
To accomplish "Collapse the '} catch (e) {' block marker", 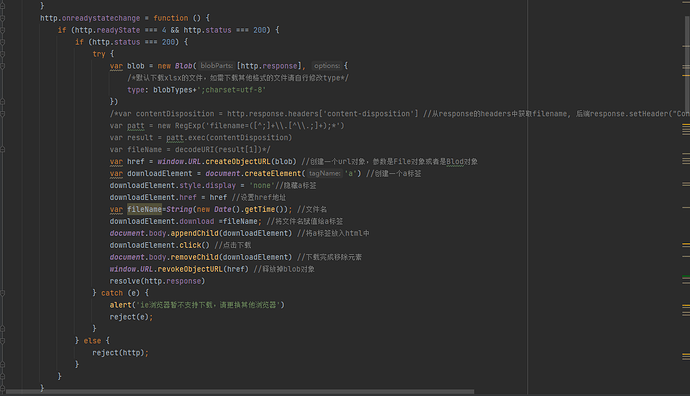I will (x=2, y=293).
